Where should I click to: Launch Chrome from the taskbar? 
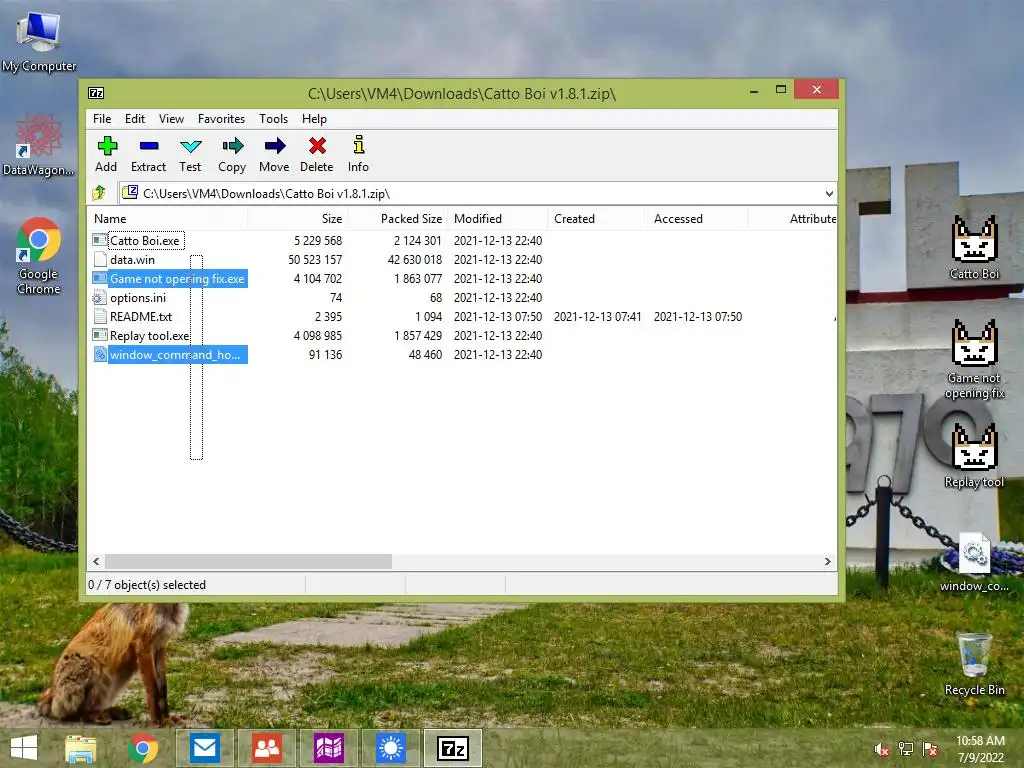coord(142,748)
